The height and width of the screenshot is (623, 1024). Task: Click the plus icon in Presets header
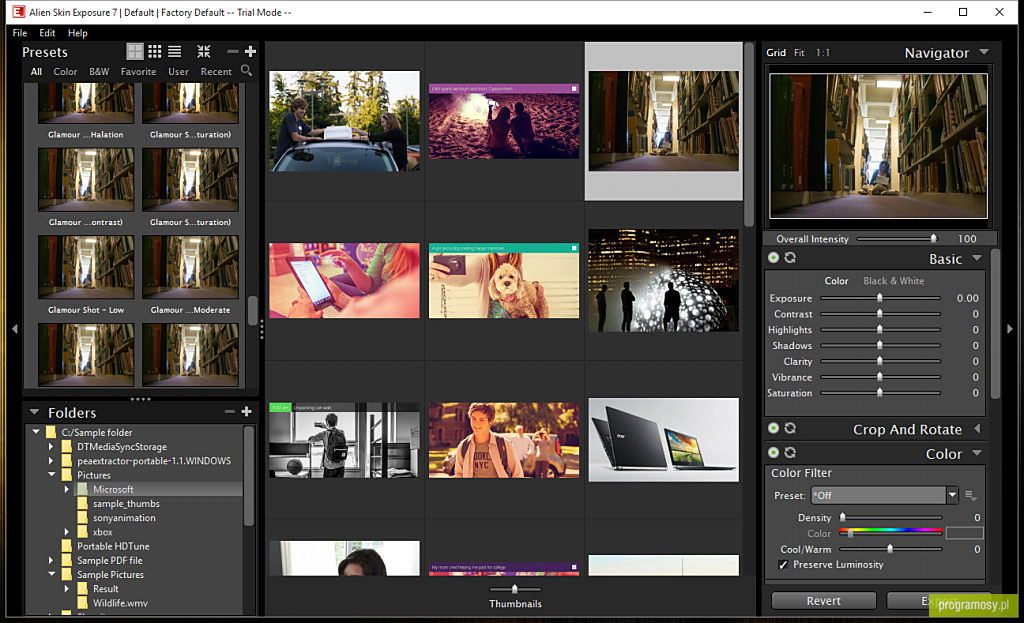(x=250, y=52)
